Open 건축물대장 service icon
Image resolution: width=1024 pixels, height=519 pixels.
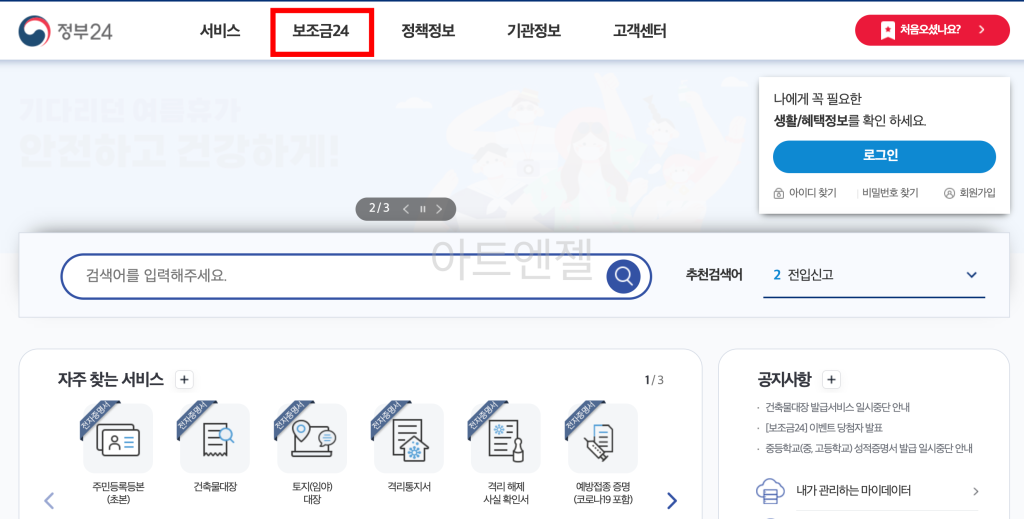pyautogui.click(x=215, y=440)
